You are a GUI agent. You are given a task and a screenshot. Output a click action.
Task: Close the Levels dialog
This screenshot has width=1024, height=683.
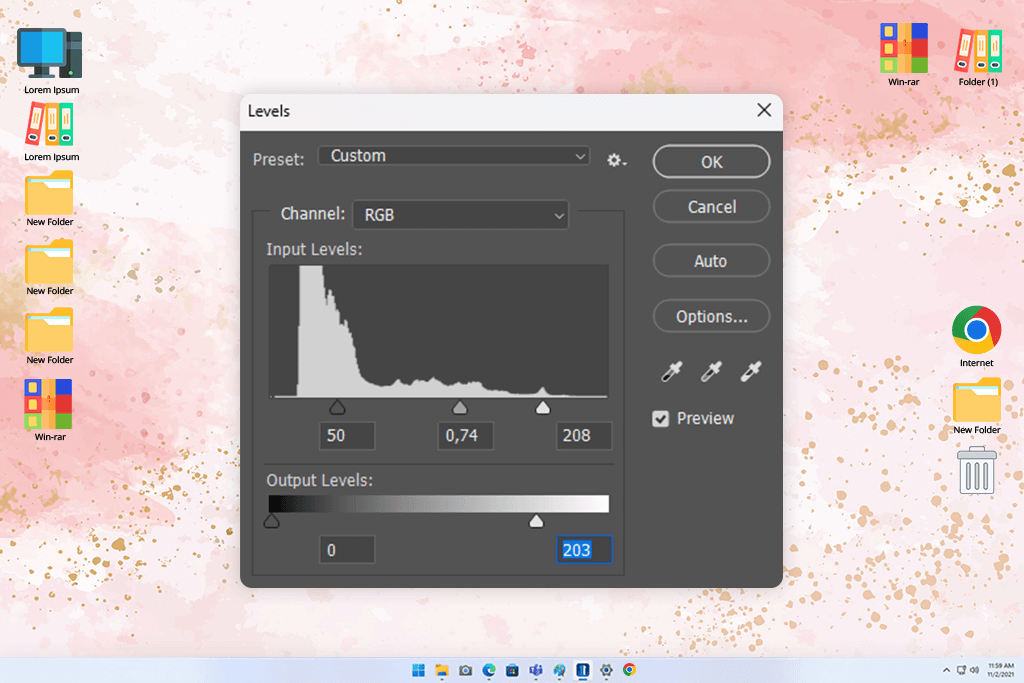764,110
